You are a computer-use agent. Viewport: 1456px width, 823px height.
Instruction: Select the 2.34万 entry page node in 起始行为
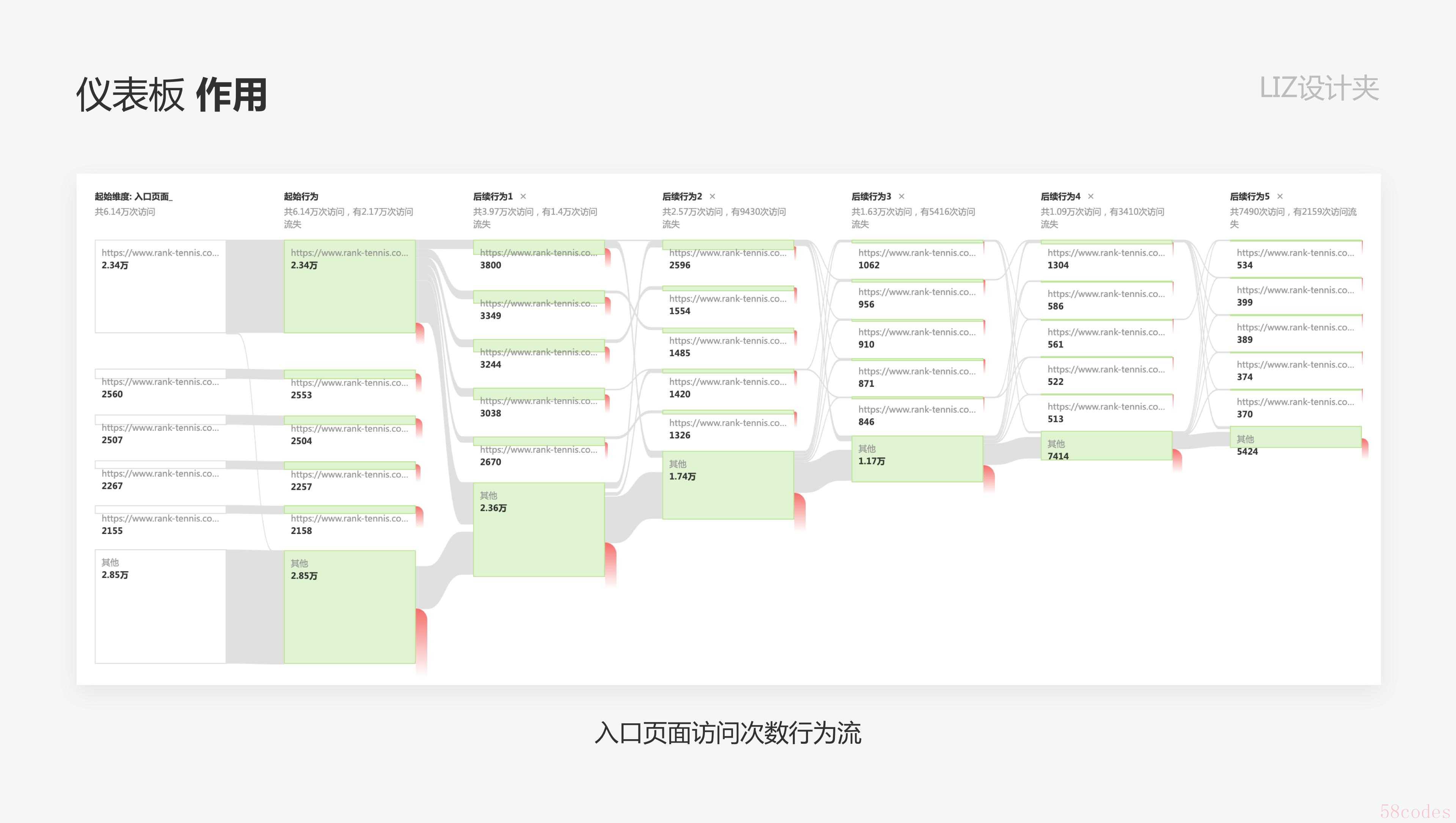click(349, 287)
